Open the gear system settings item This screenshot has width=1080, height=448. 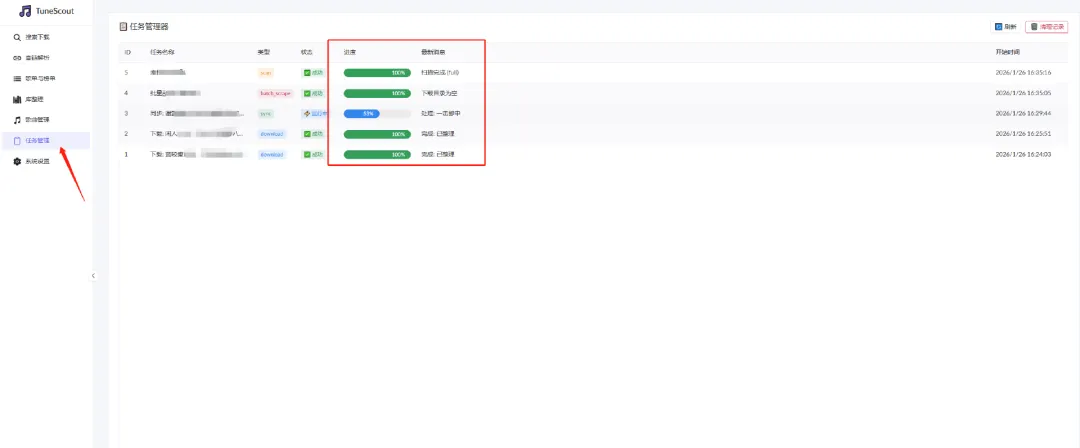click(45, 161)
